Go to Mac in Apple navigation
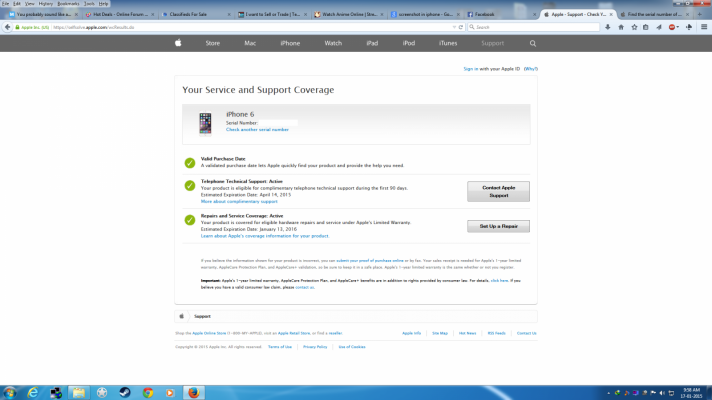This screenshot has height=400, width=712. [x=250, y=43]
